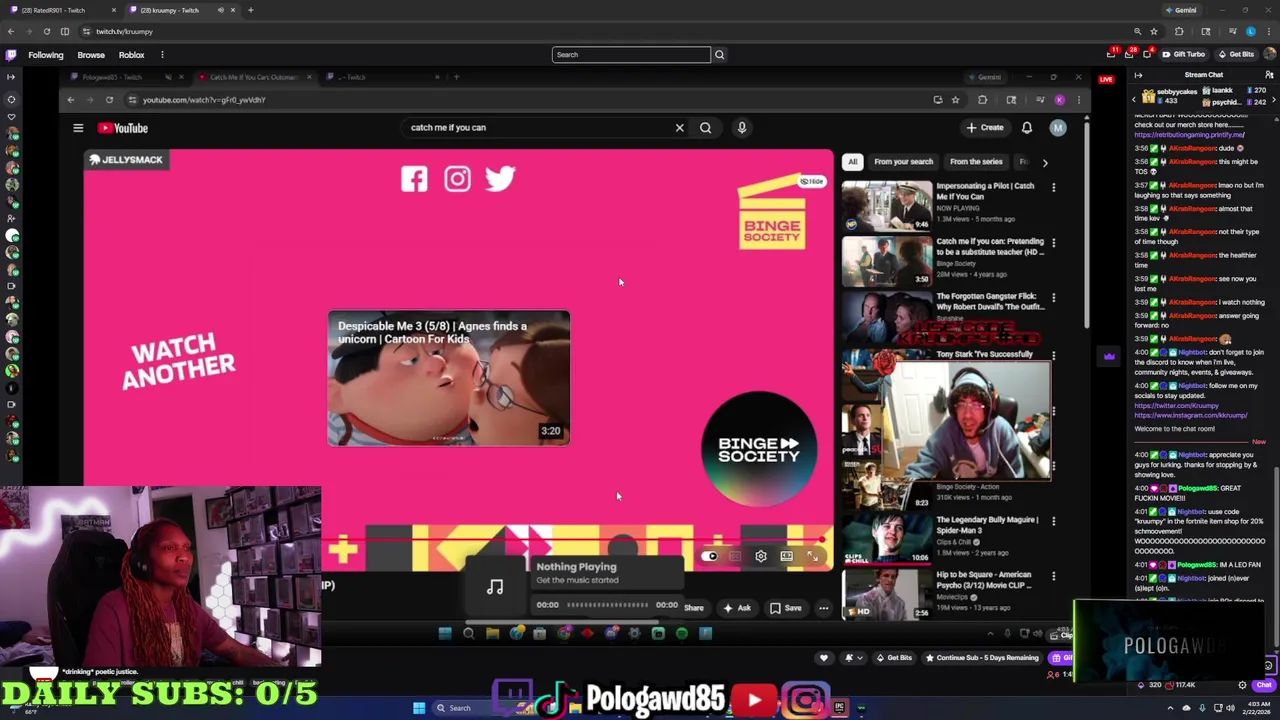Open the chat settings gear icon
Screen dimensions: 1280x720
pyautogui.click(x=1242, y=685)
